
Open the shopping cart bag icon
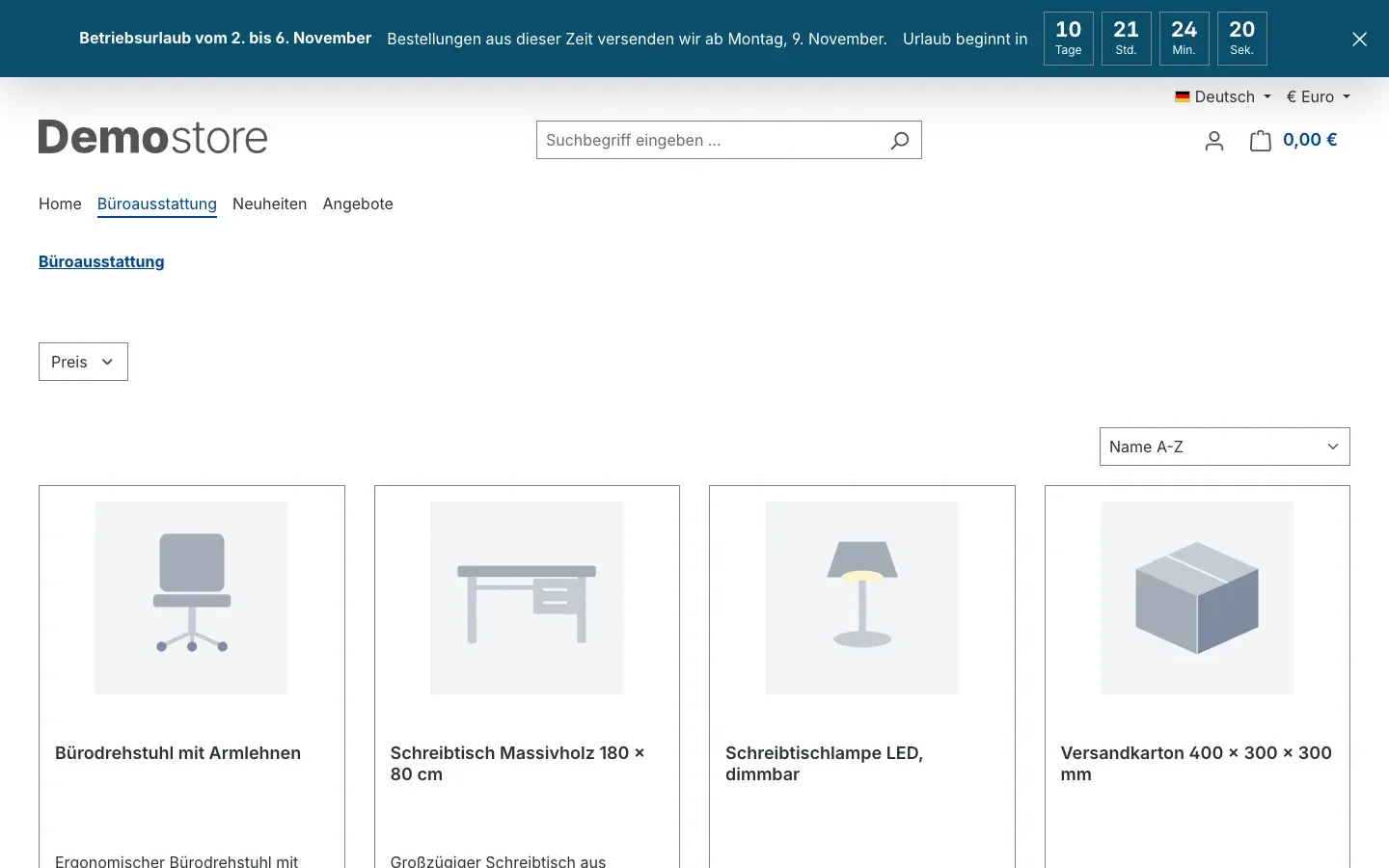click(x=1261, y=141)
